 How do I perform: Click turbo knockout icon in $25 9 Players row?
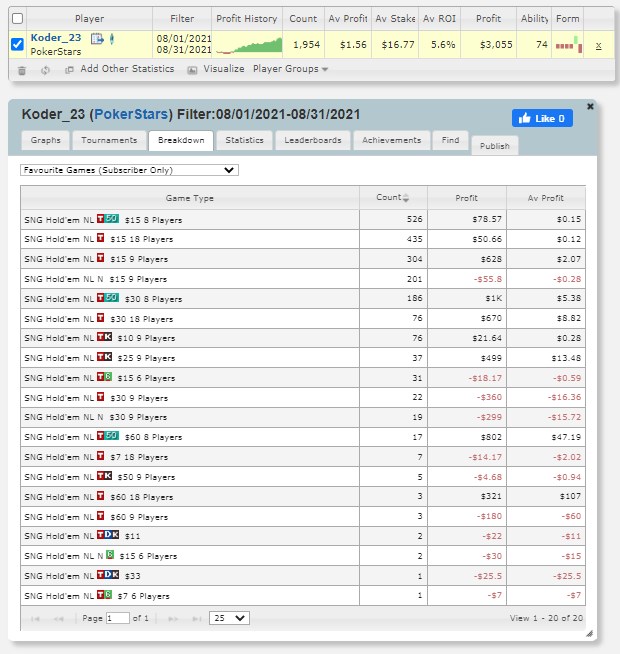tap(104, 357)
